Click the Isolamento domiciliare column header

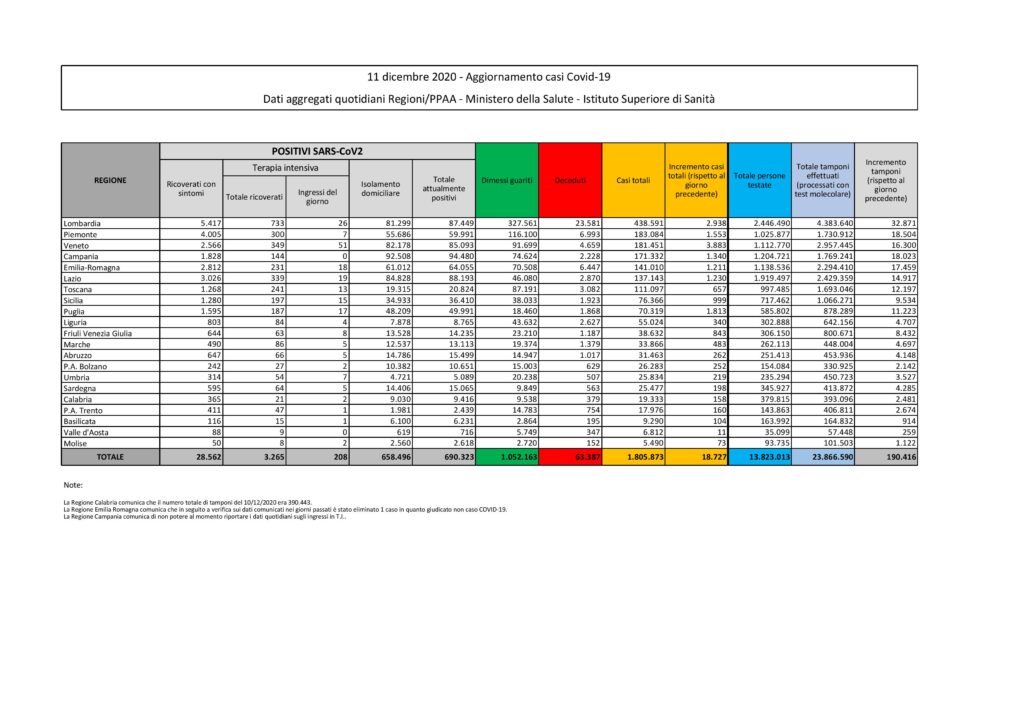pos(380,190)
